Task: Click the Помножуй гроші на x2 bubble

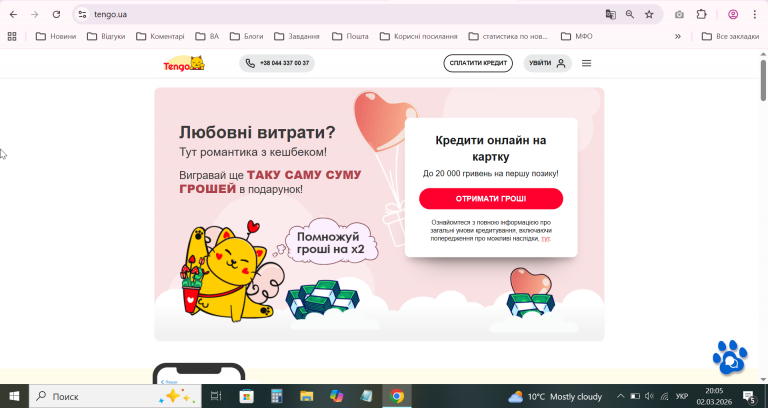Action: [x=331, y=243]
